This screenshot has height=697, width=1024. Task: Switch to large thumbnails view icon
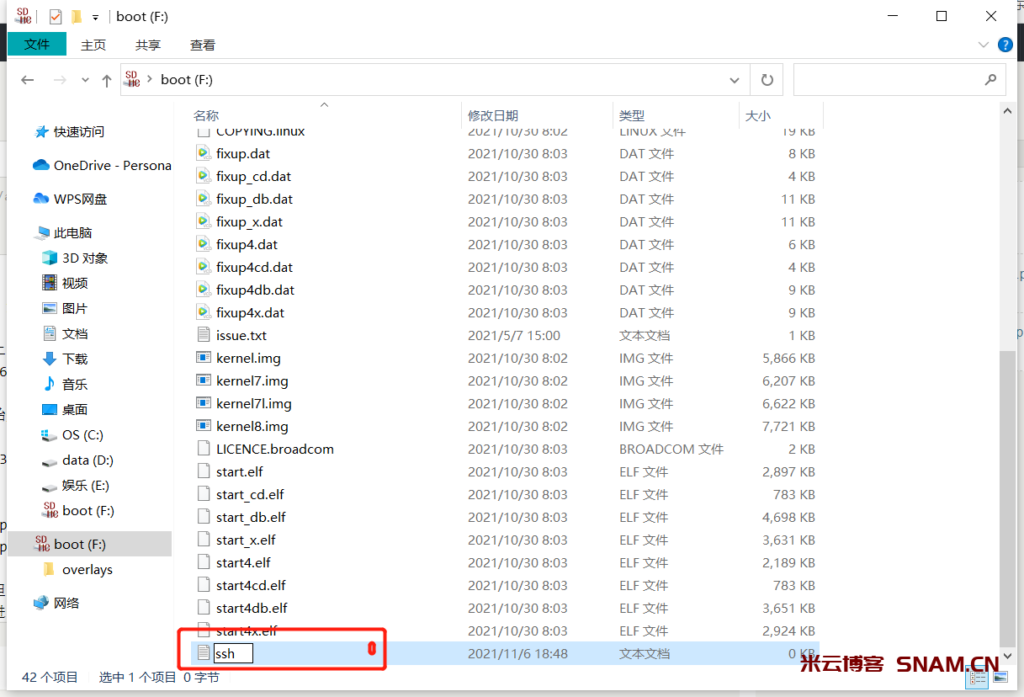click(x=996, y=678)
